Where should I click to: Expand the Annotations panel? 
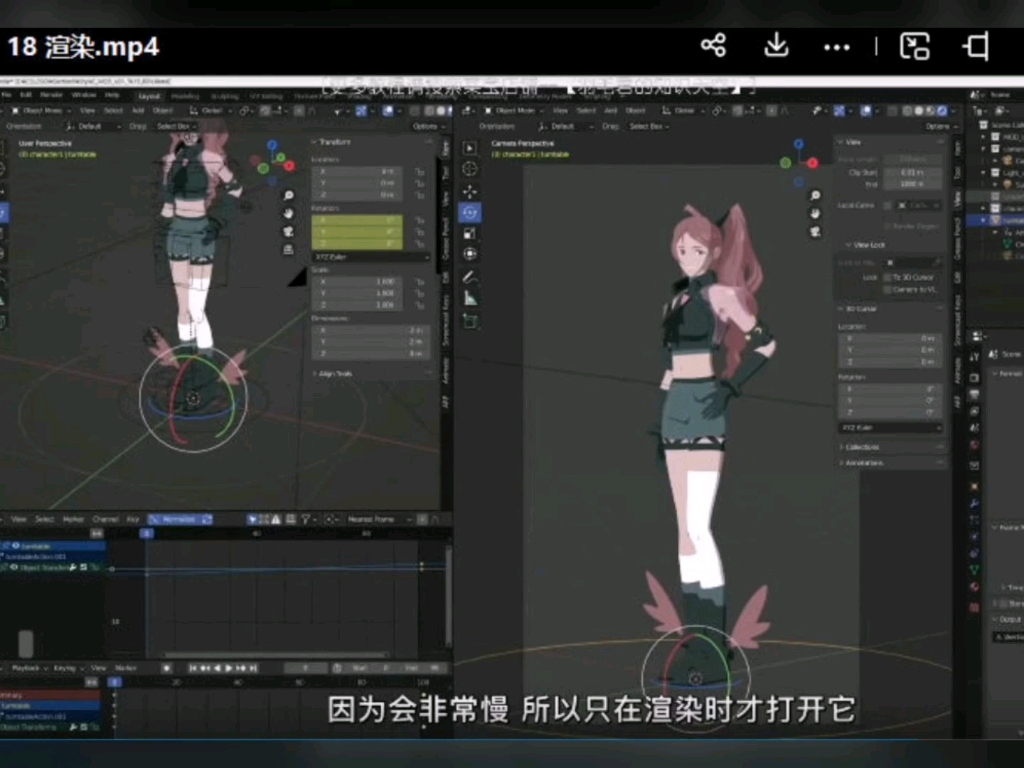[862, 462]
